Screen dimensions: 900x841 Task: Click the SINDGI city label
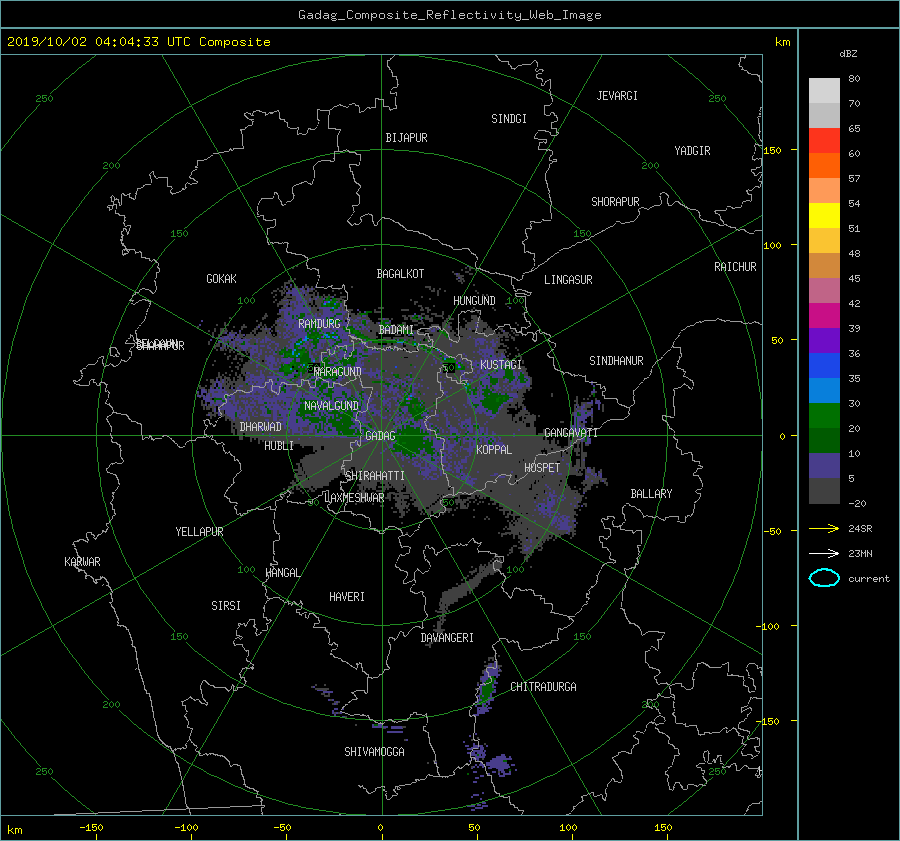pyautogui.click(x=509, y=119)
